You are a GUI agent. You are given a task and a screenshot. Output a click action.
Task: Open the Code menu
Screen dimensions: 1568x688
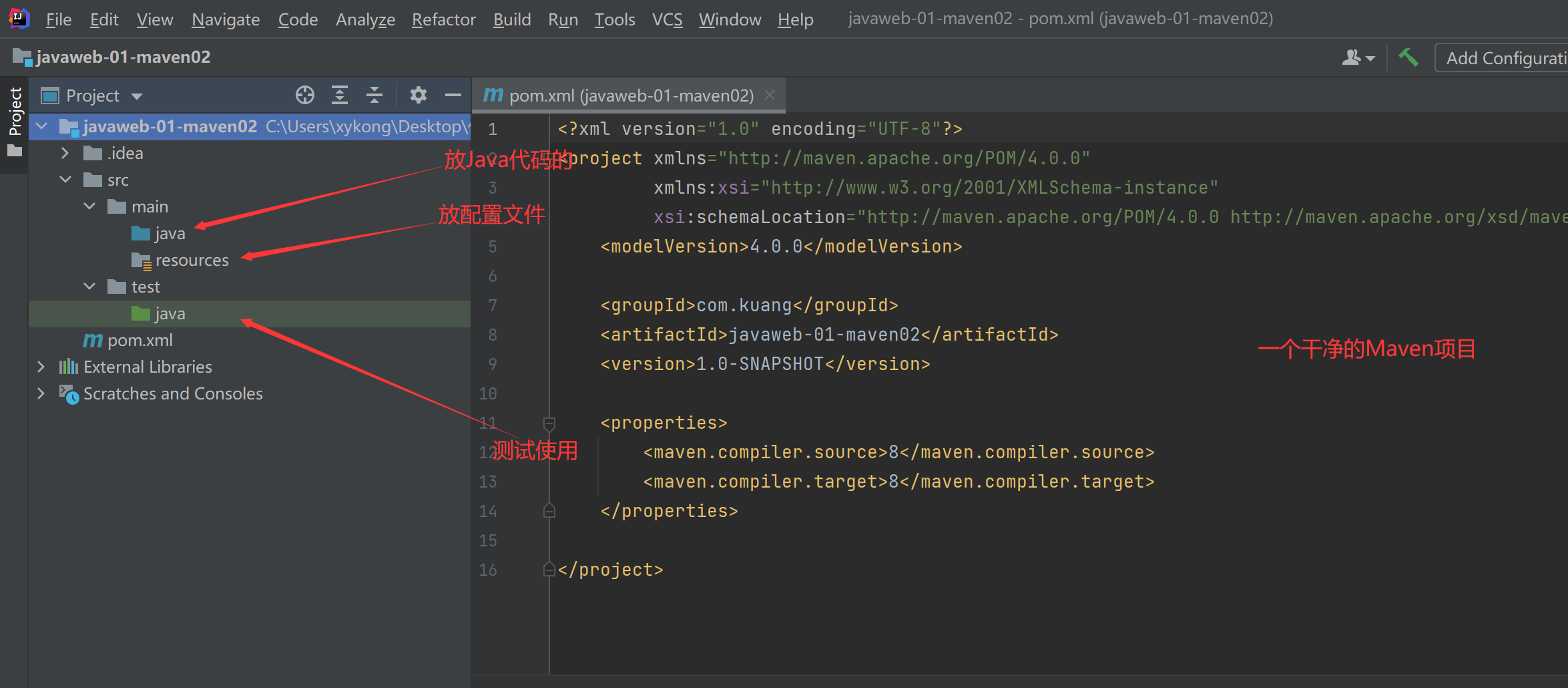point(298,19)
